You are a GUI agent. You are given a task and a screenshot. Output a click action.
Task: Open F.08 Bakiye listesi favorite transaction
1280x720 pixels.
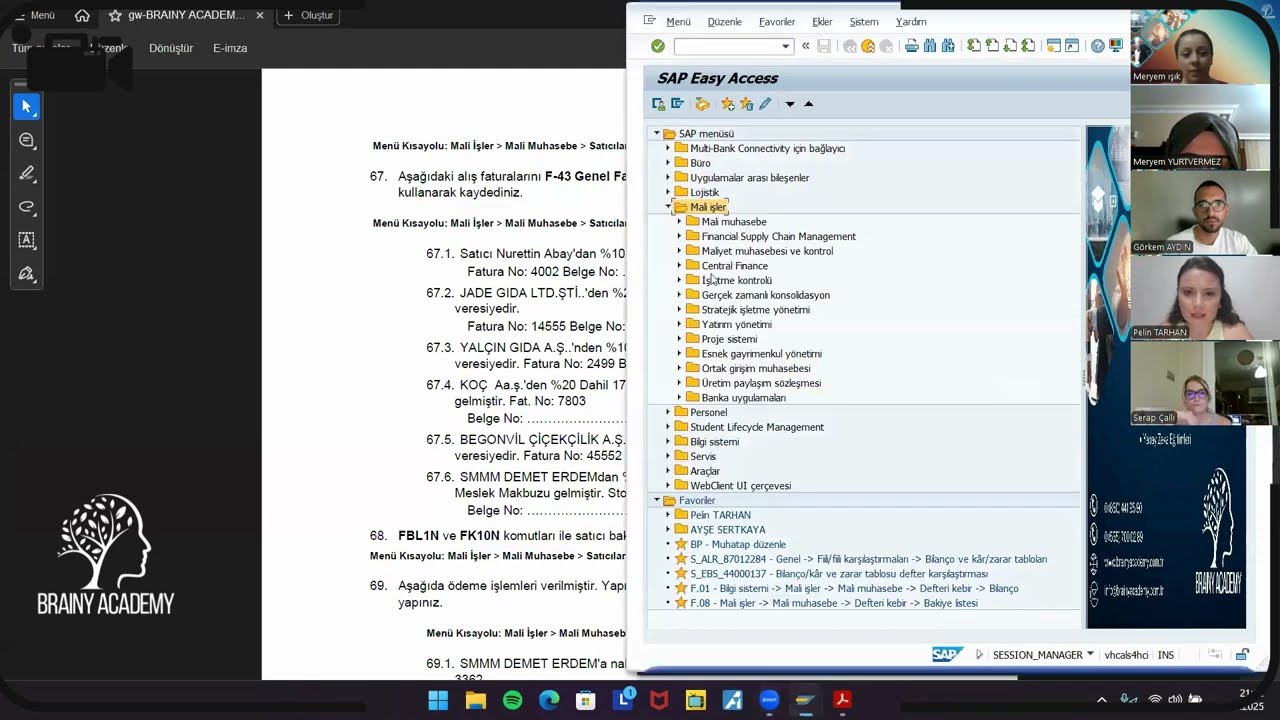pos(834,603)
